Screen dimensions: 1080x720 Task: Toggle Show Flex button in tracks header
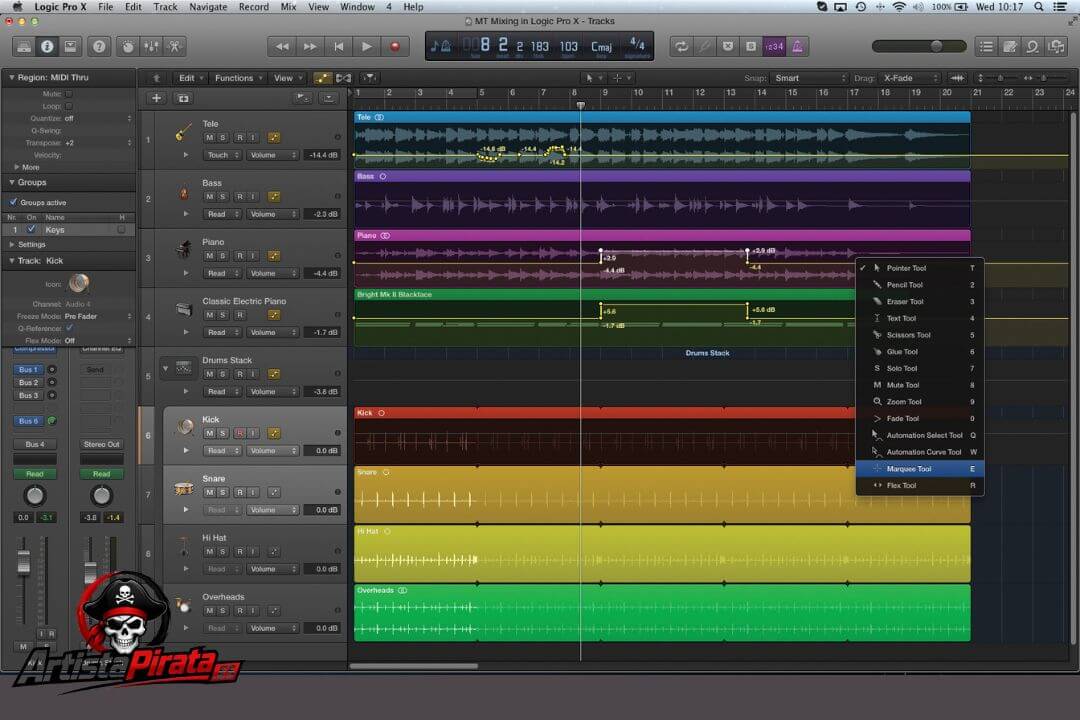(x=344, y=79)
